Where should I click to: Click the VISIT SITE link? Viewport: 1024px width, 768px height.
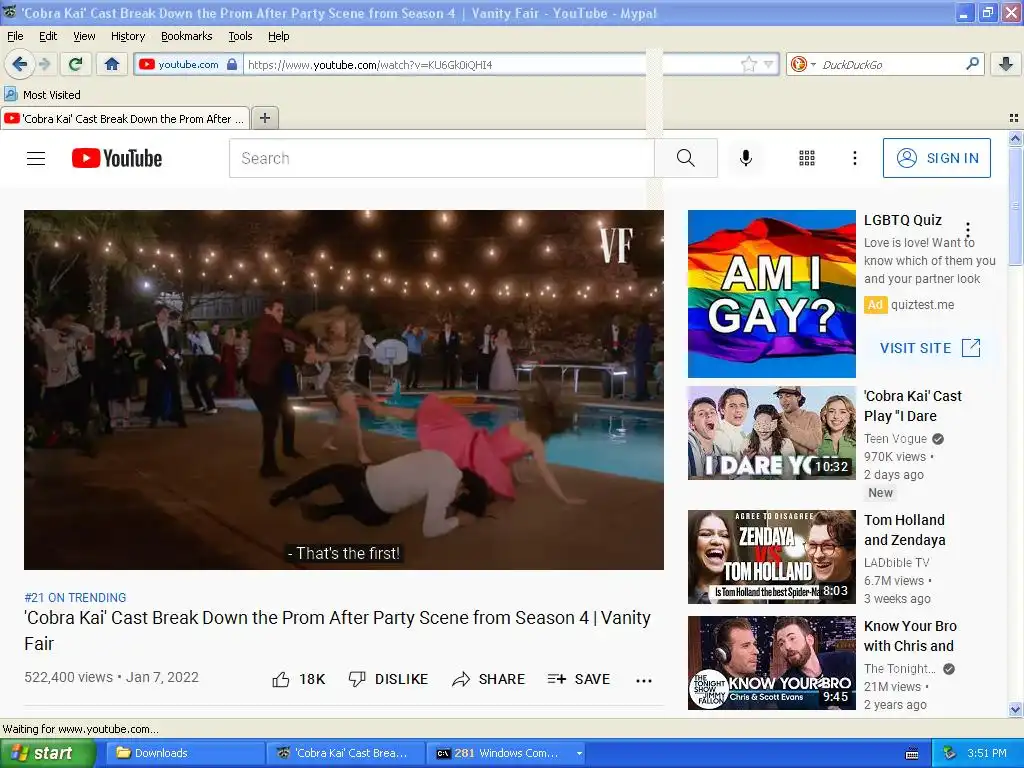930,348
